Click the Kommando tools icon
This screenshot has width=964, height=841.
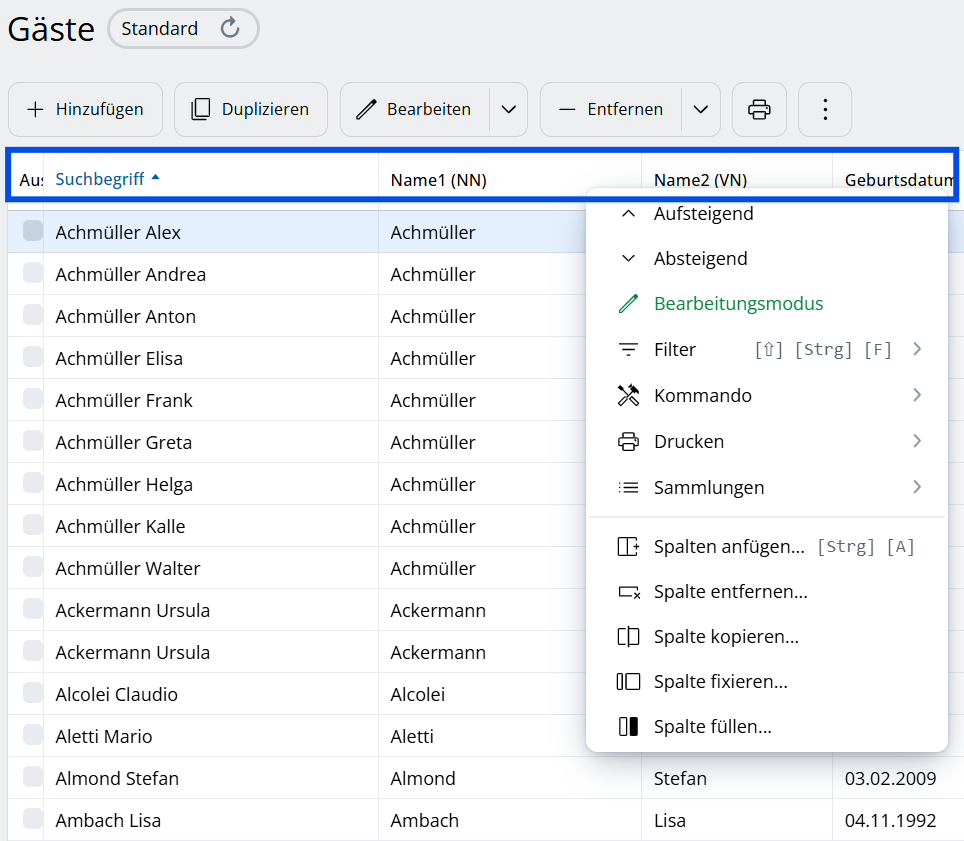628,395
